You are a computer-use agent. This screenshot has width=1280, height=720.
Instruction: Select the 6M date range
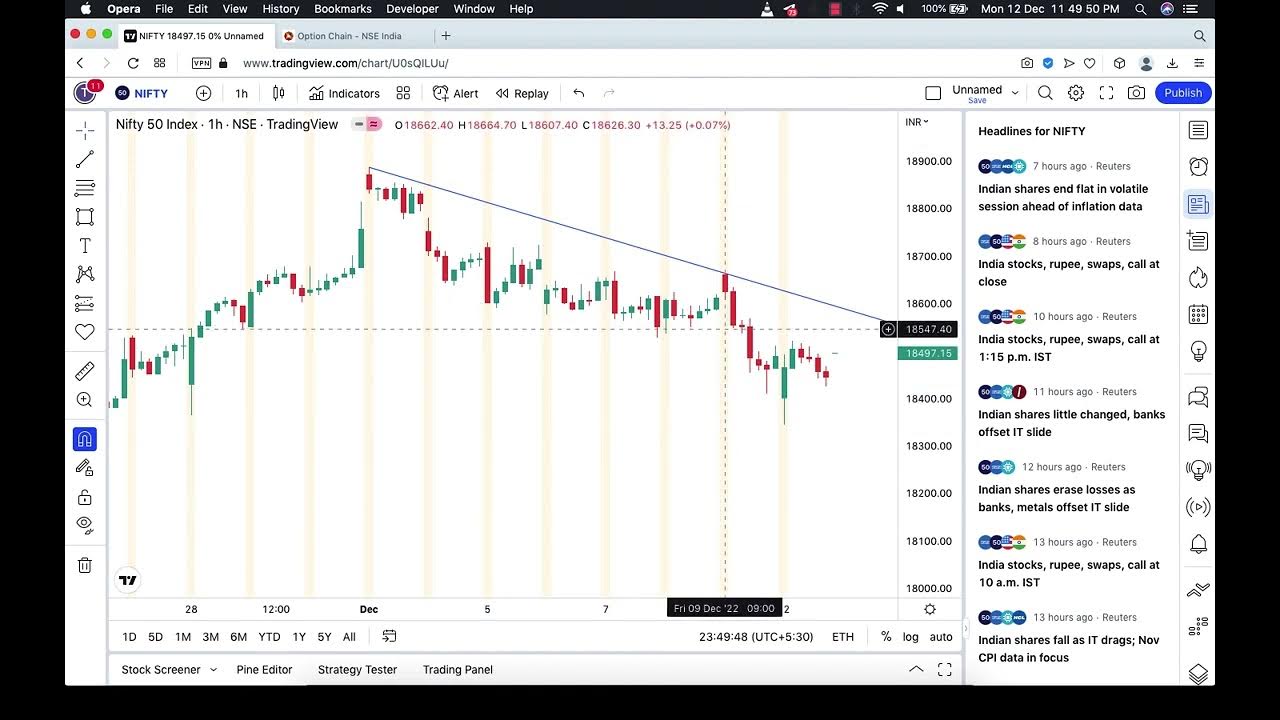tap(238, 637)
